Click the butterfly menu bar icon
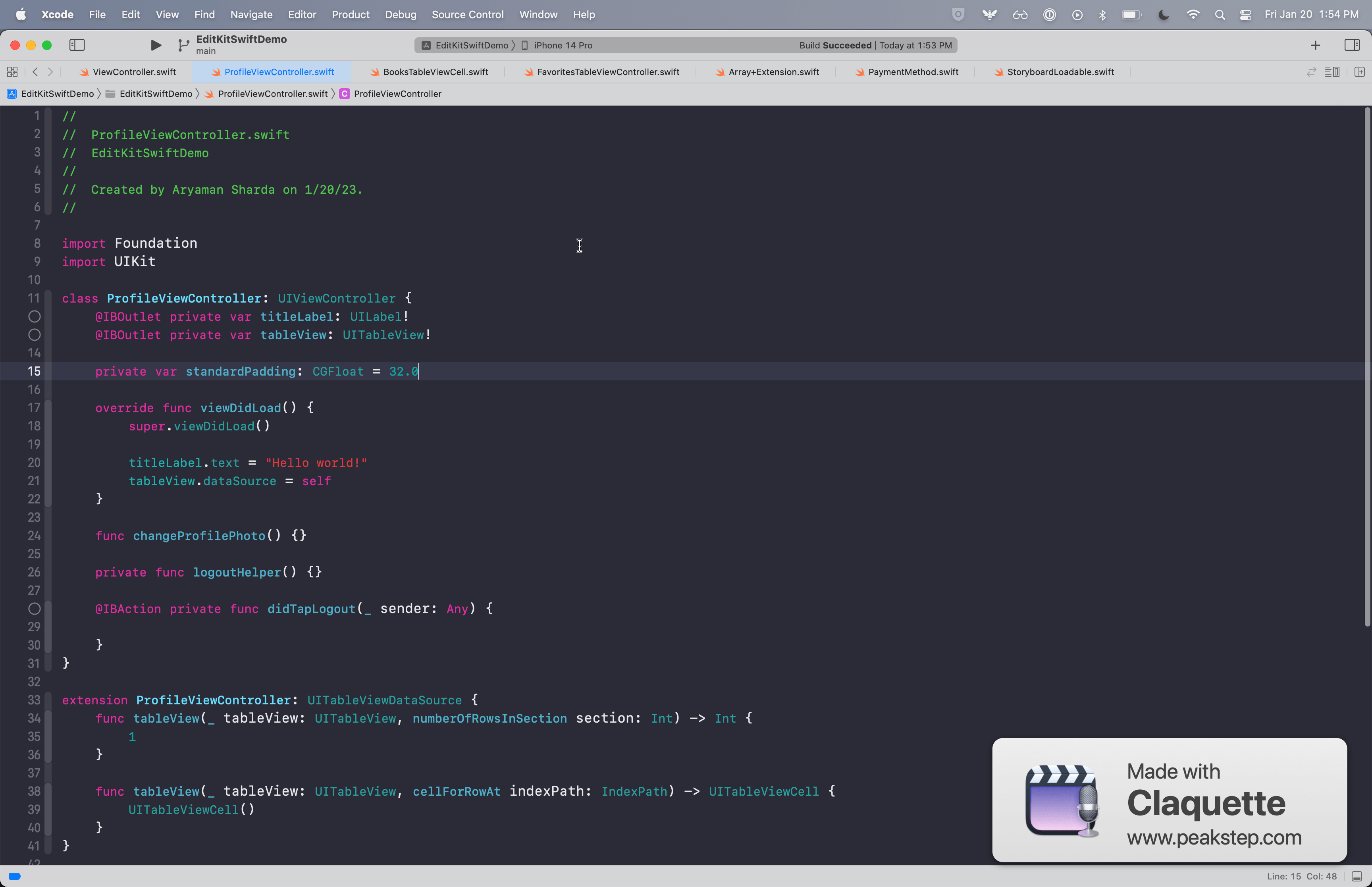The image size is (1372, 887). [x=989, y=15]
